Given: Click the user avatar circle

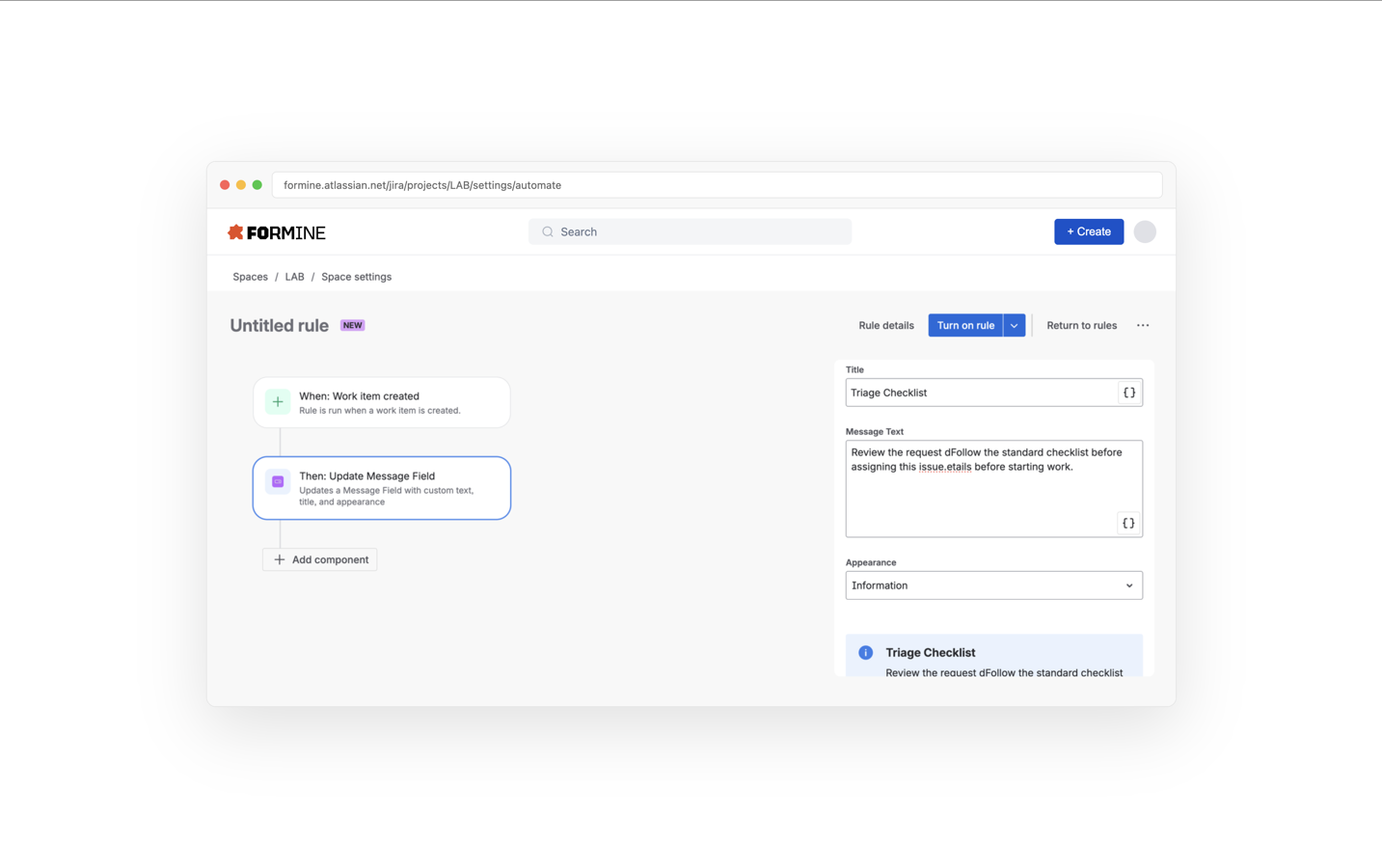Looking at the screenshot, I should [1144, 231].
